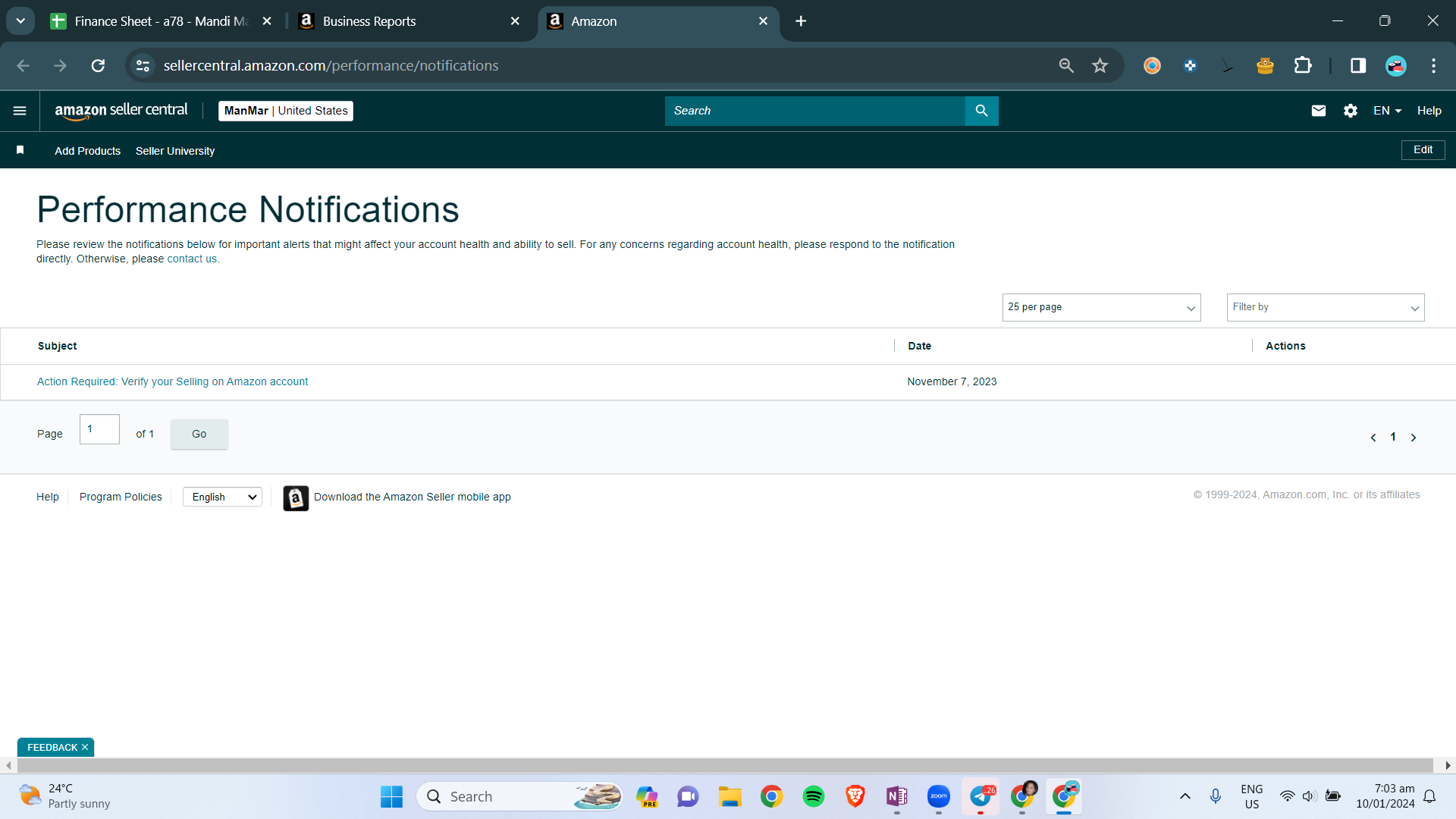Open the Chrome three-dot menu
This screenshot has height=819, width=1456.
pyautogui.click(x=1433, y=66)
